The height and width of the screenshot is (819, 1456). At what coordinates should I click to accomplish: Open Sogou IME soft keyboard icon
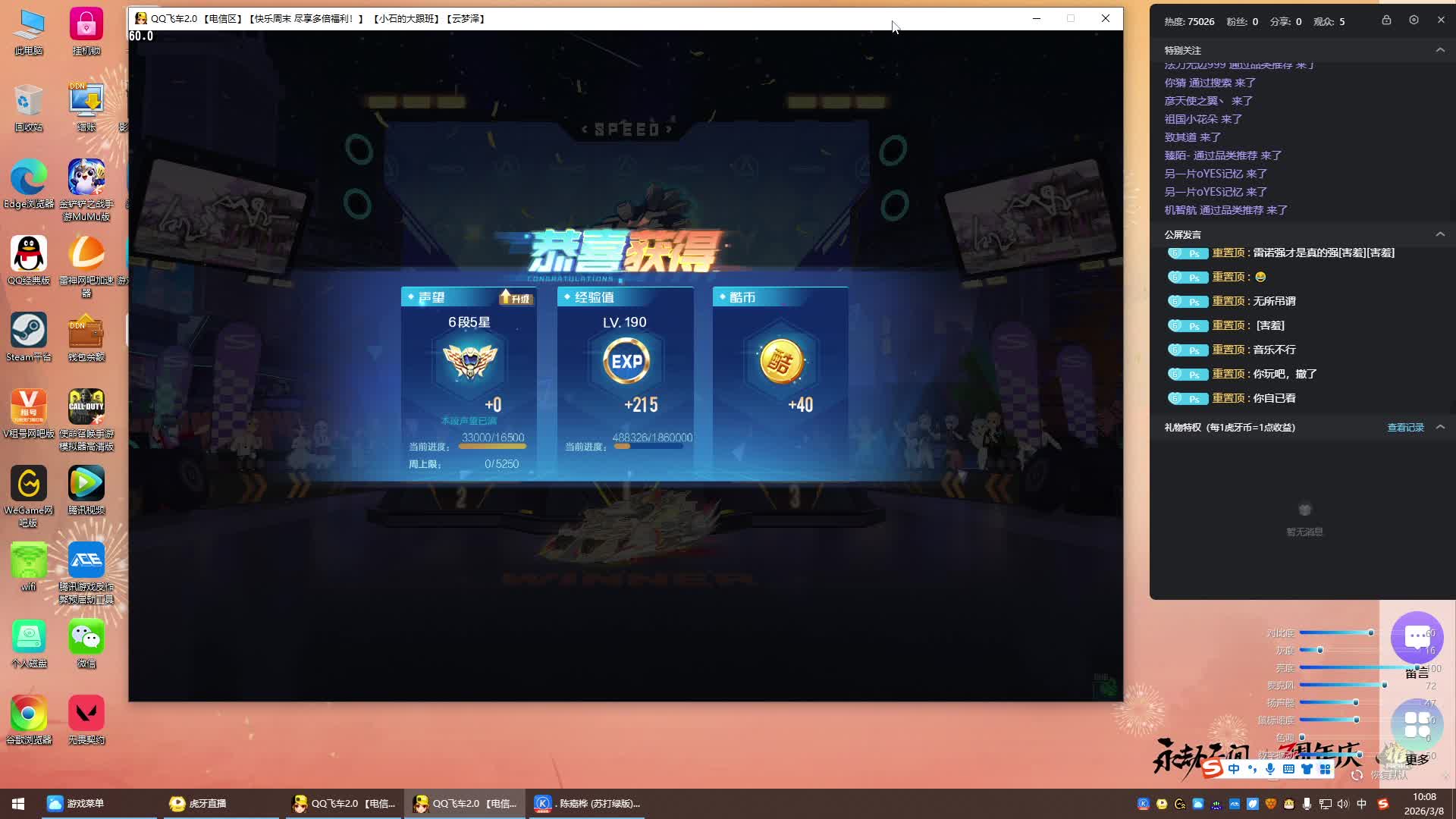point(1288,769)
